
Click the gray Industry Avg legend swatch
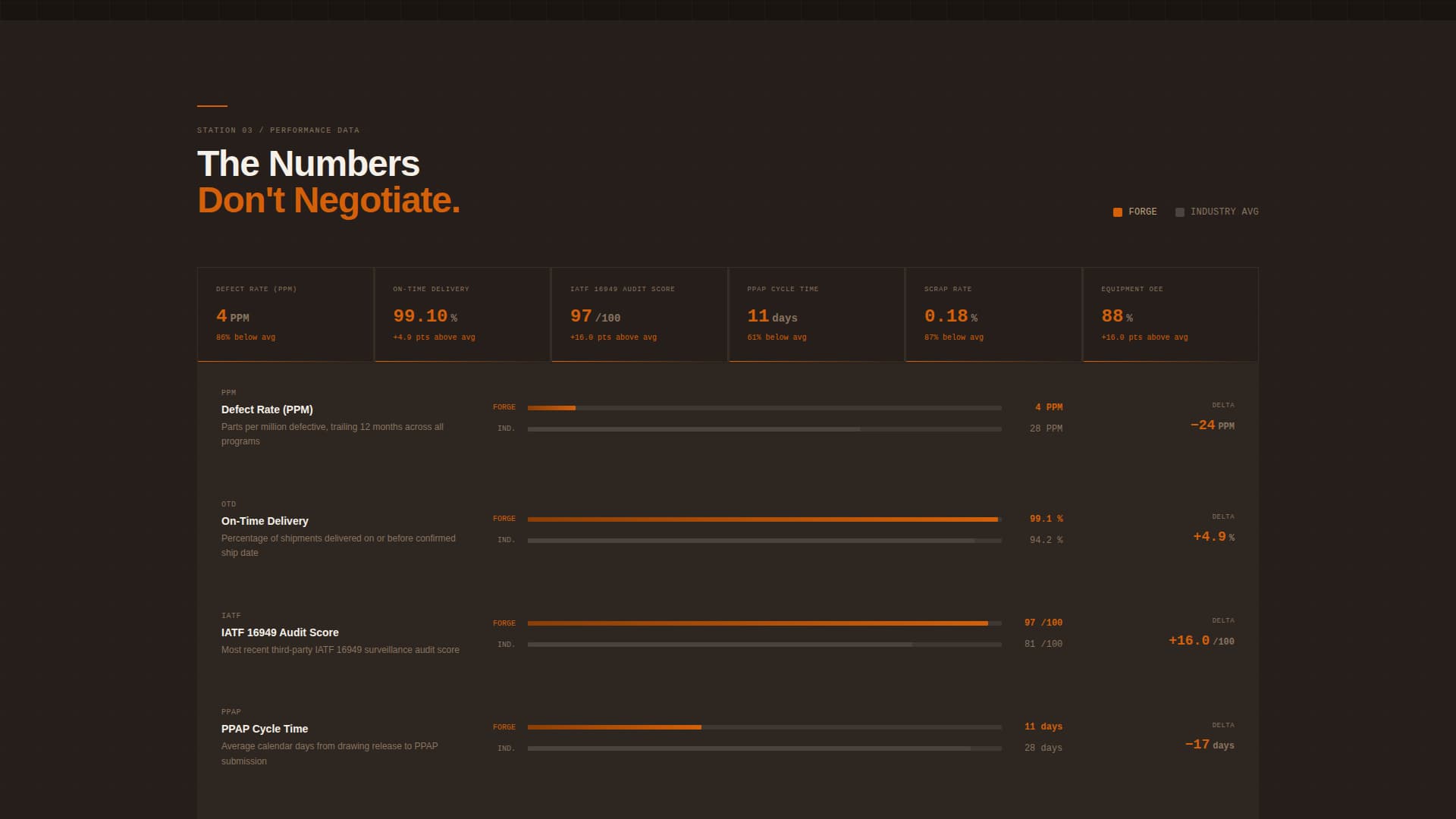tap(1179, 212)
